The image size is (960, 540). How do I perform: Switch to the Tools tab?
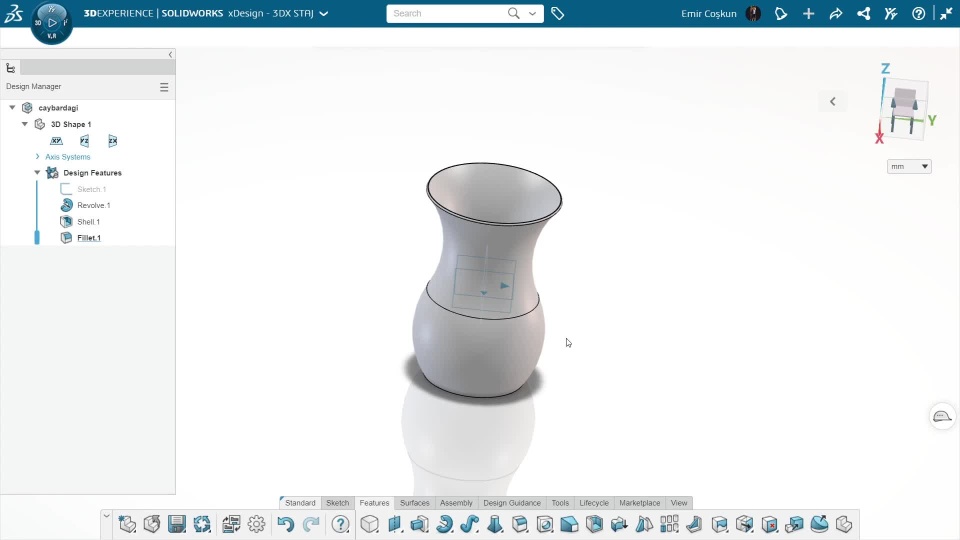click(560, 503)
